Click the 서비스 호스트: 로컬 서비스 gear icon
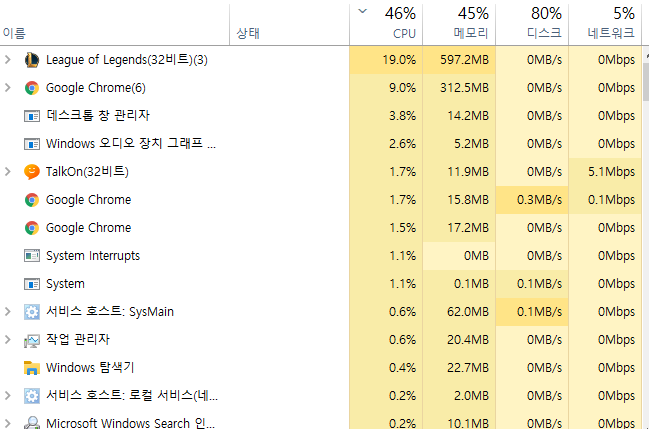 (32, 396)
